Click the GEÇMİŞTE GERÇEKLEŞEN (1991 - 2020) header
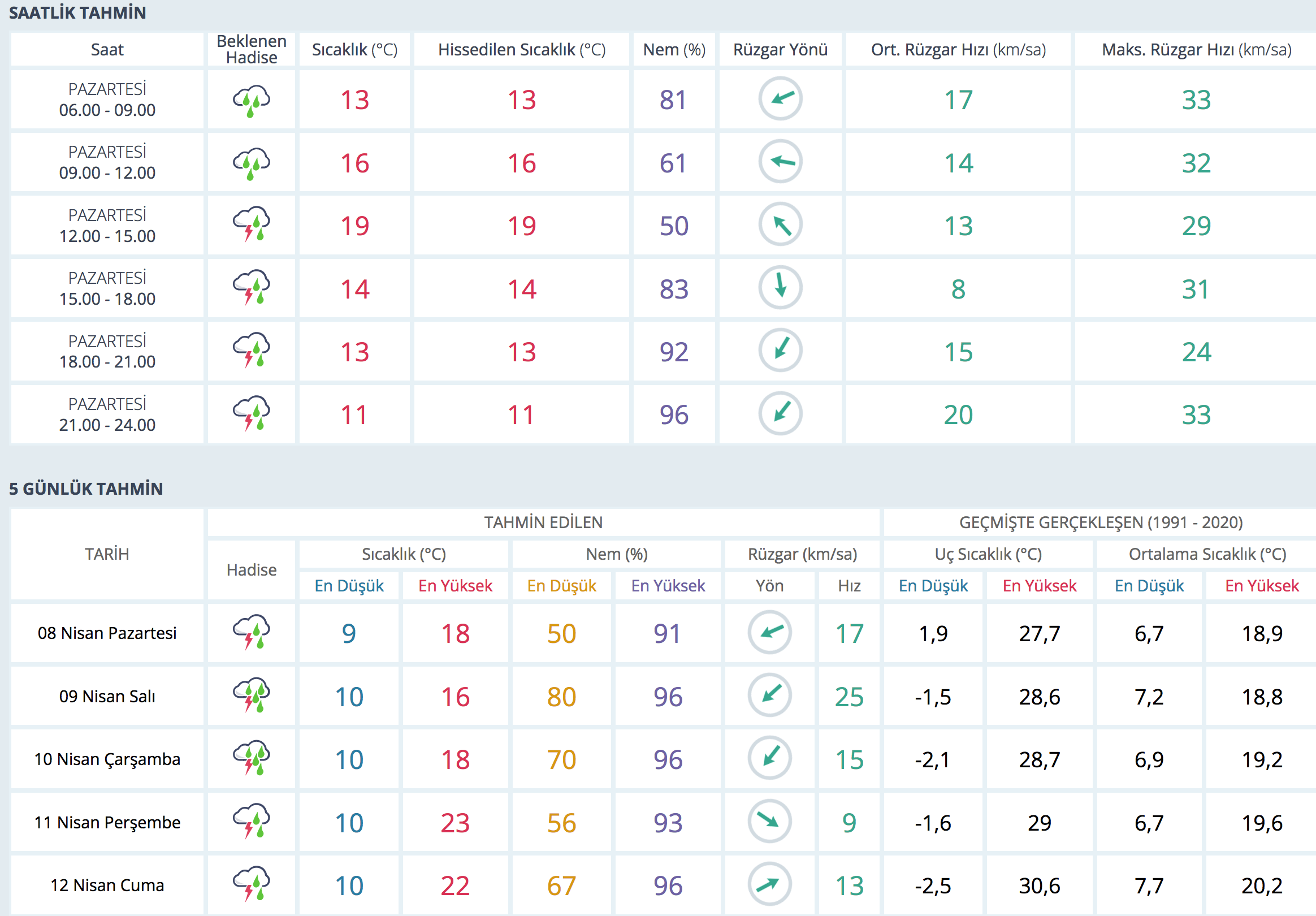This screenshot has height=916, width=1316. coord(1101,522)
